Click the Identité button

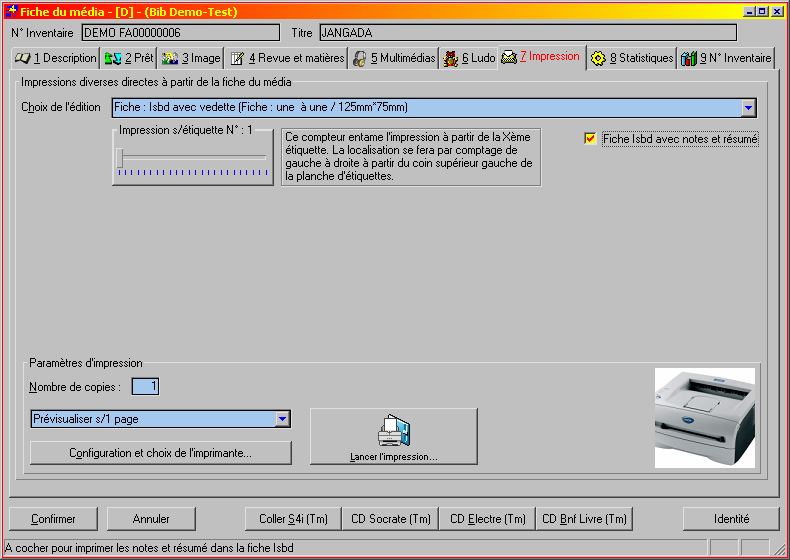coord(731,519)
